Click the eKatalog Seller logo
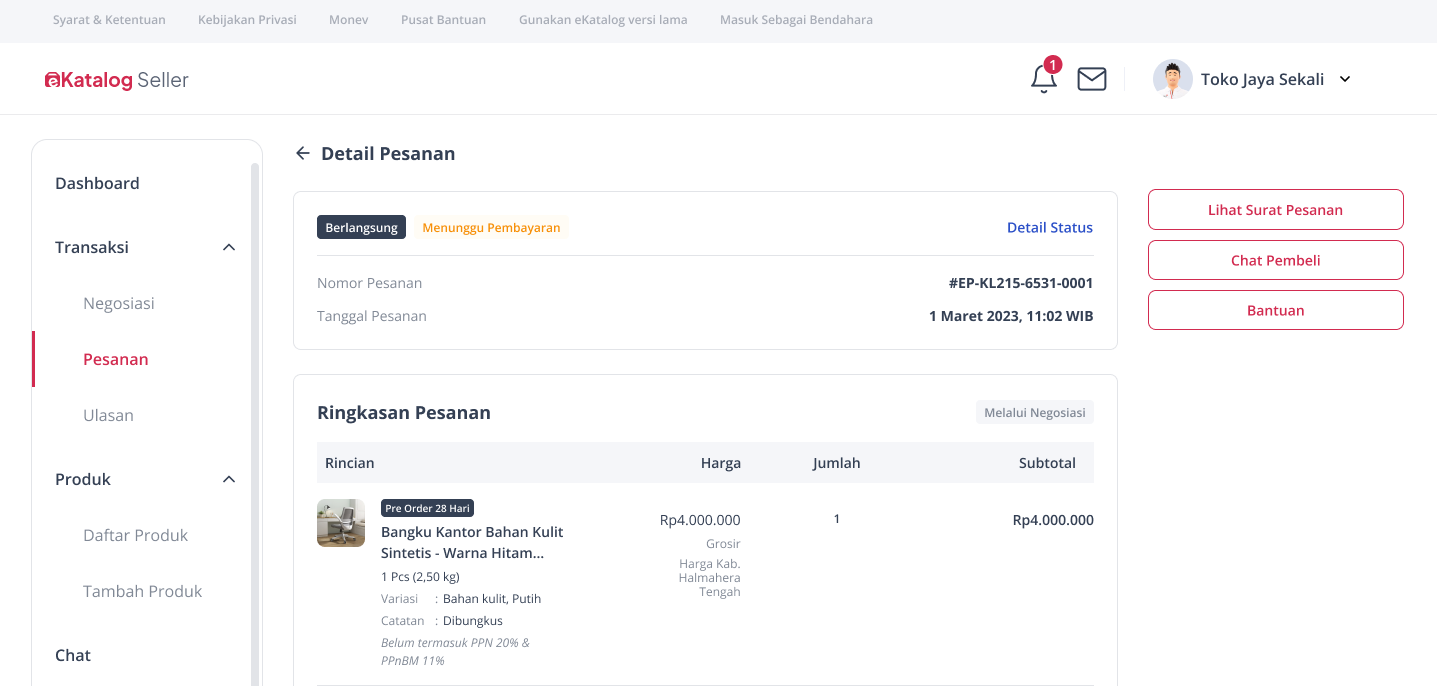The height and width of the screenshot is (686, 1437). tap(117, 80)
